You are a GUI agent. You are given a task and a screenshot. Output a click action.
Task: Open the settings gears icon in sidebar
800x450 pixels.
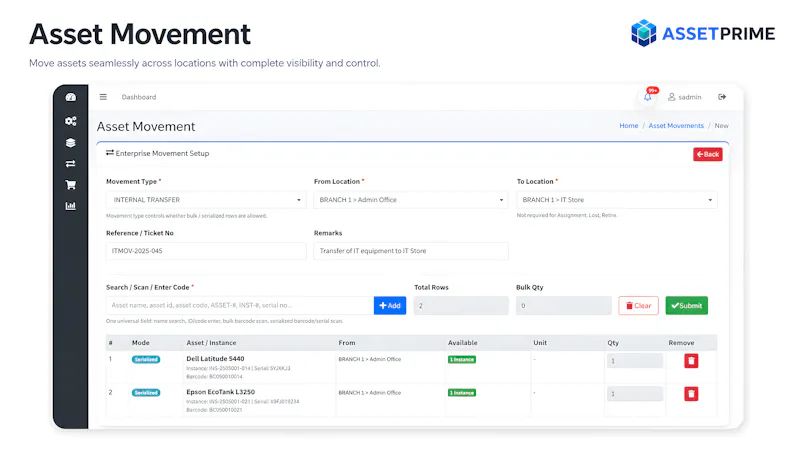(x=70, y=121)
